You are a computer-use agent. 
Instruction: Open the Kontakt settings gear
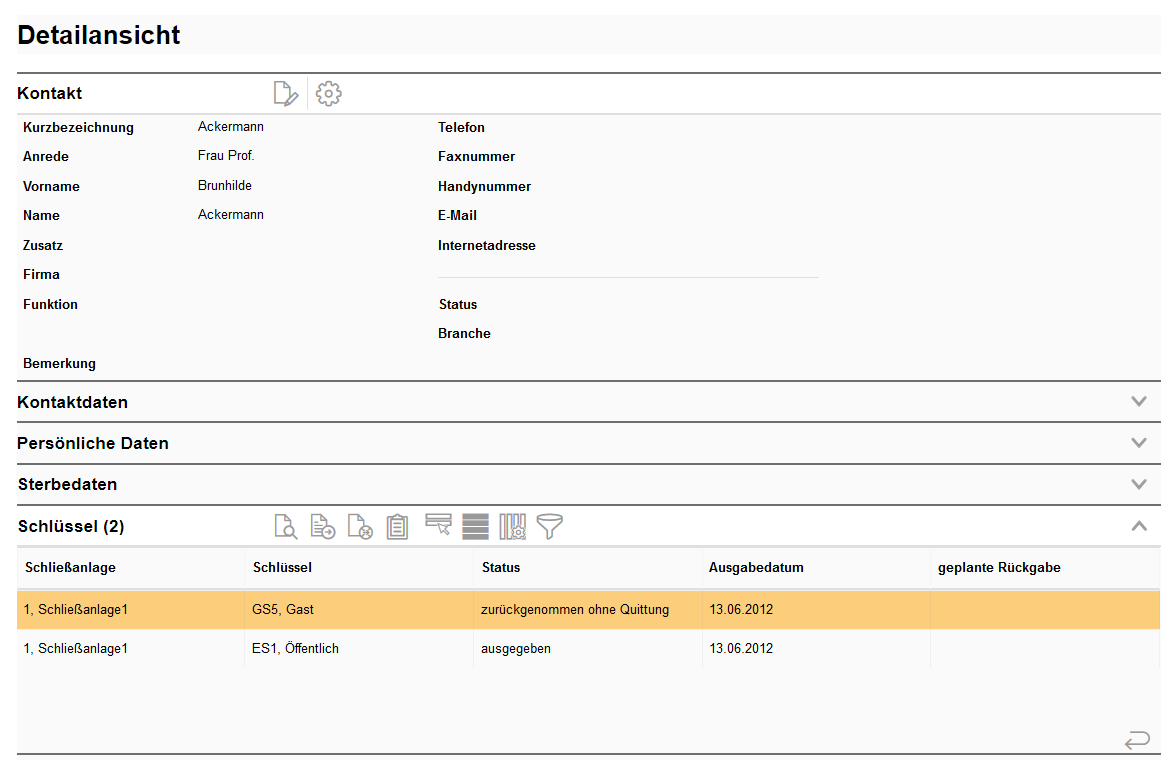click(x=328, y=94)
